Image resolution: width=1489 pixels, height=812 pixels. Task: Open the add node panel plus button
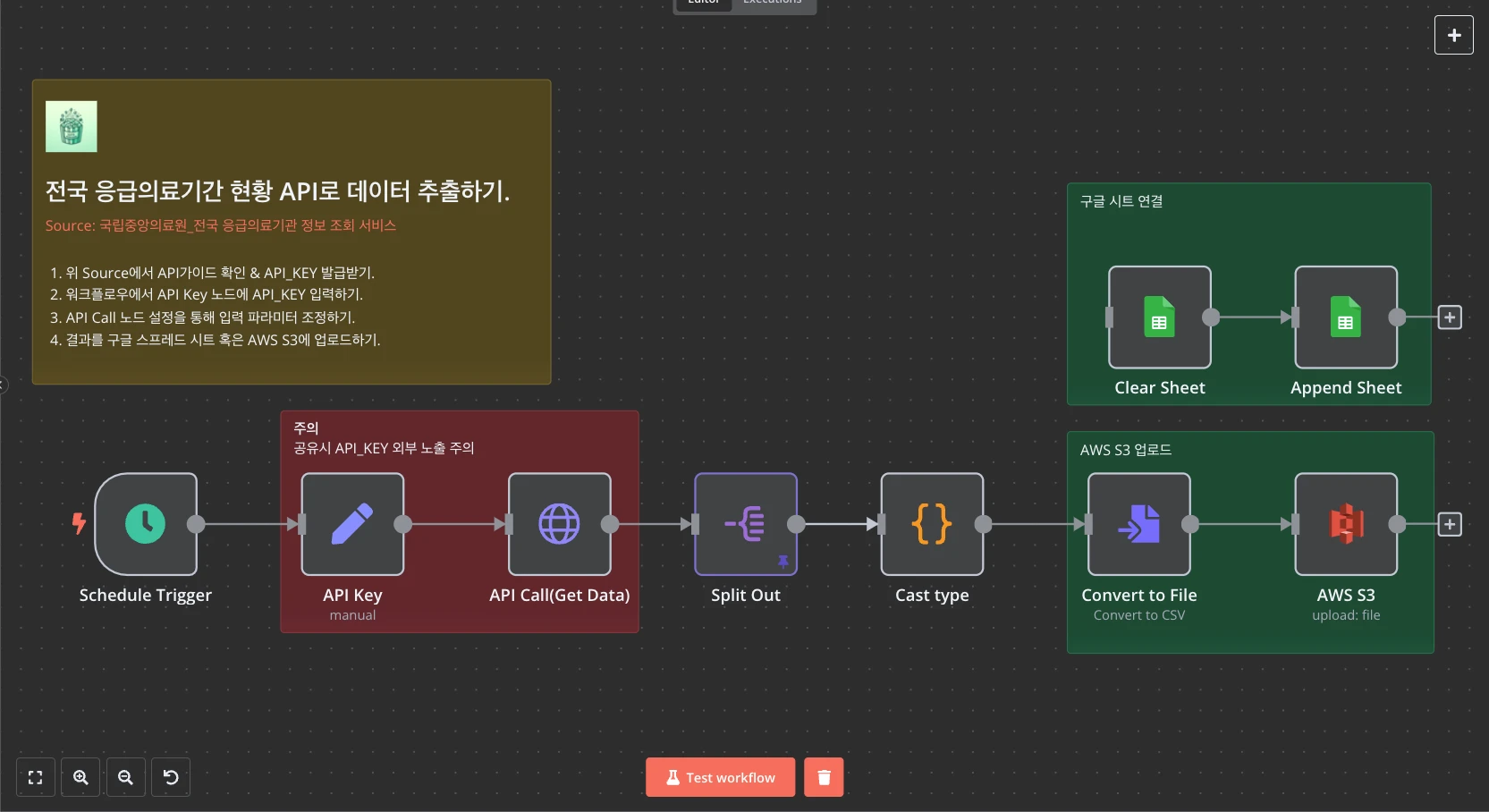click(1454, 35)
